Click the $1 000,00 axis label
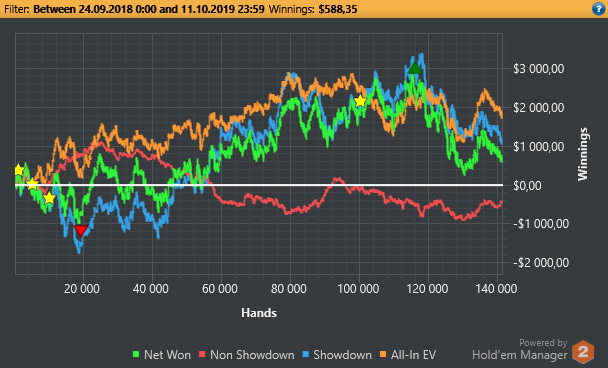The image size is (608, 368). click(539, 147)
